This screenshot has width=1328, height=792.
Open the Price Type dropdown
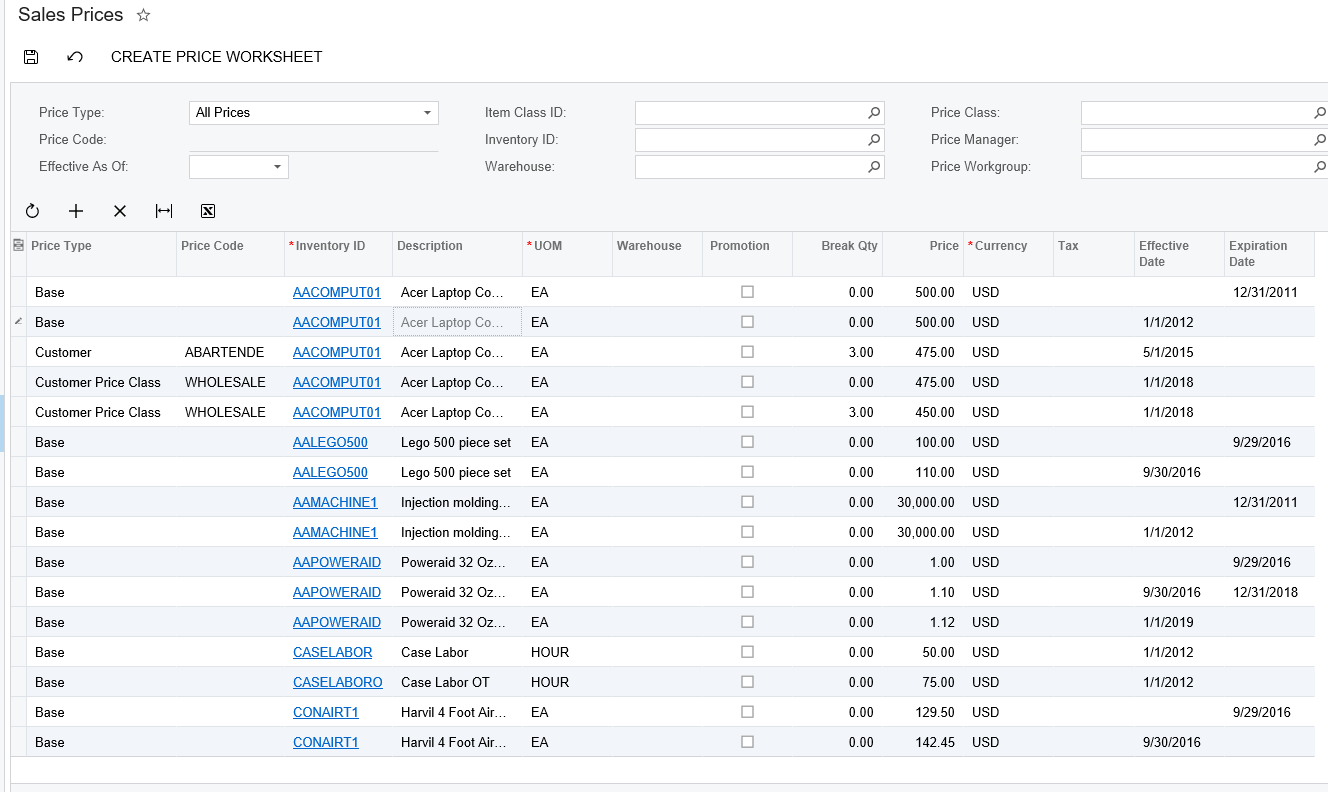pyautogui.click(x=427, y=112)
